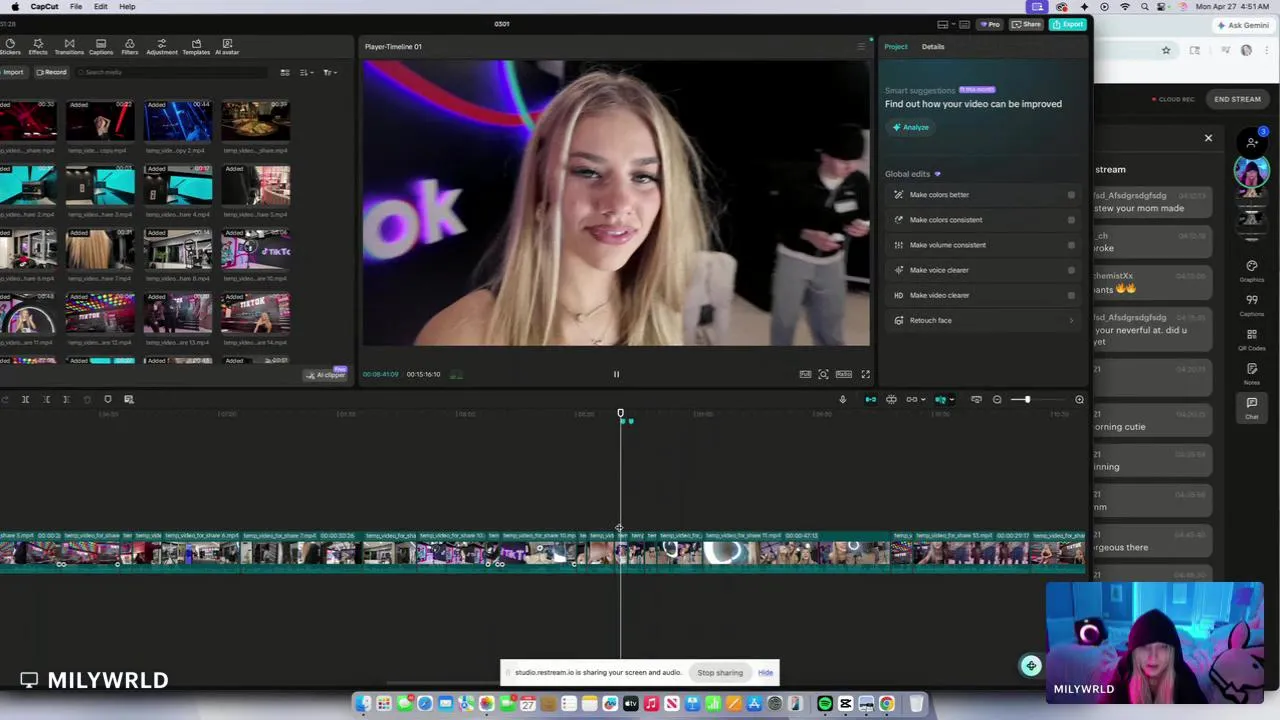Click the timeline microphone record voiceover icon
This screenshot has width=1280, height=720.
(842, 399)
